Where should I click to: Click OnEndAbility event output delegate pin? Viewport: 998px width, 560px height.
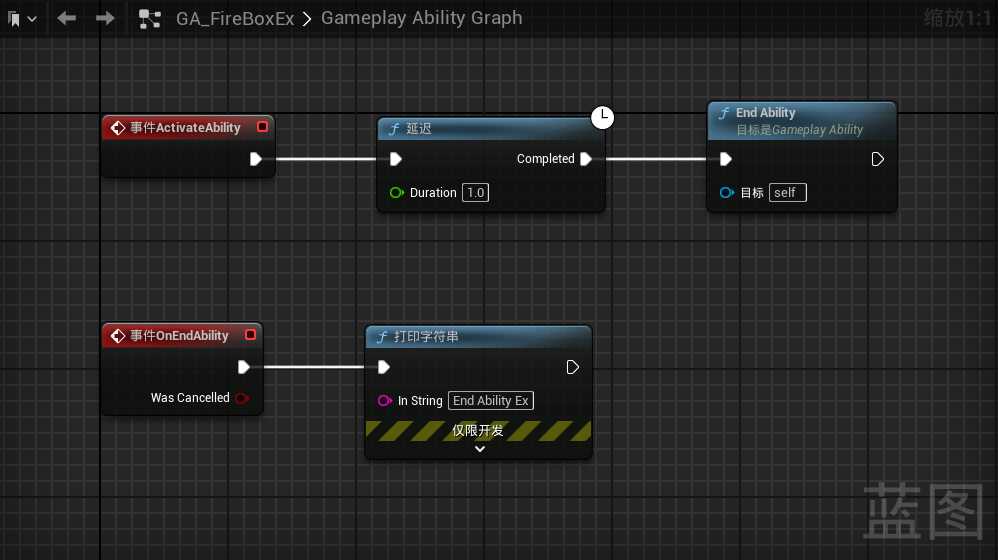251,335
